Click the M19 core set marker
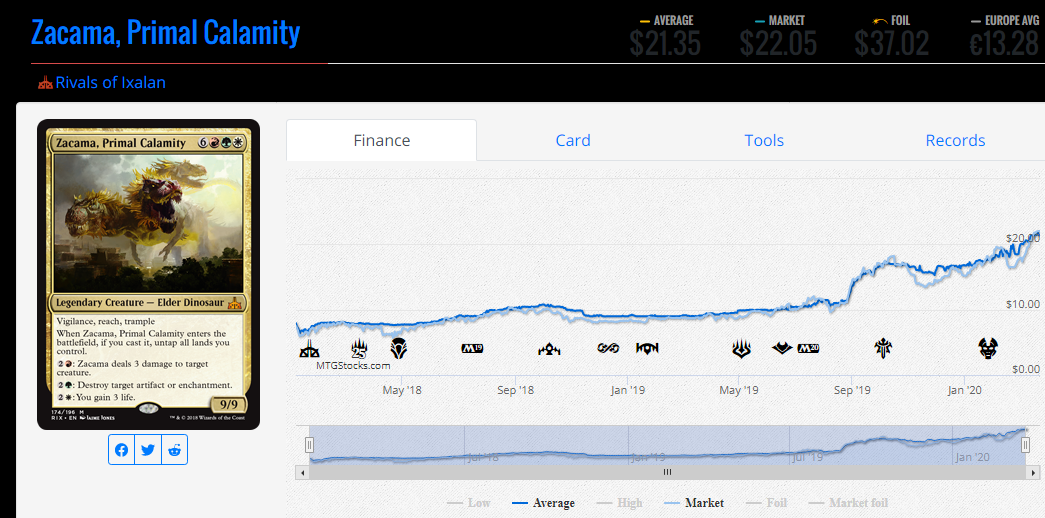 click(472, 348)
